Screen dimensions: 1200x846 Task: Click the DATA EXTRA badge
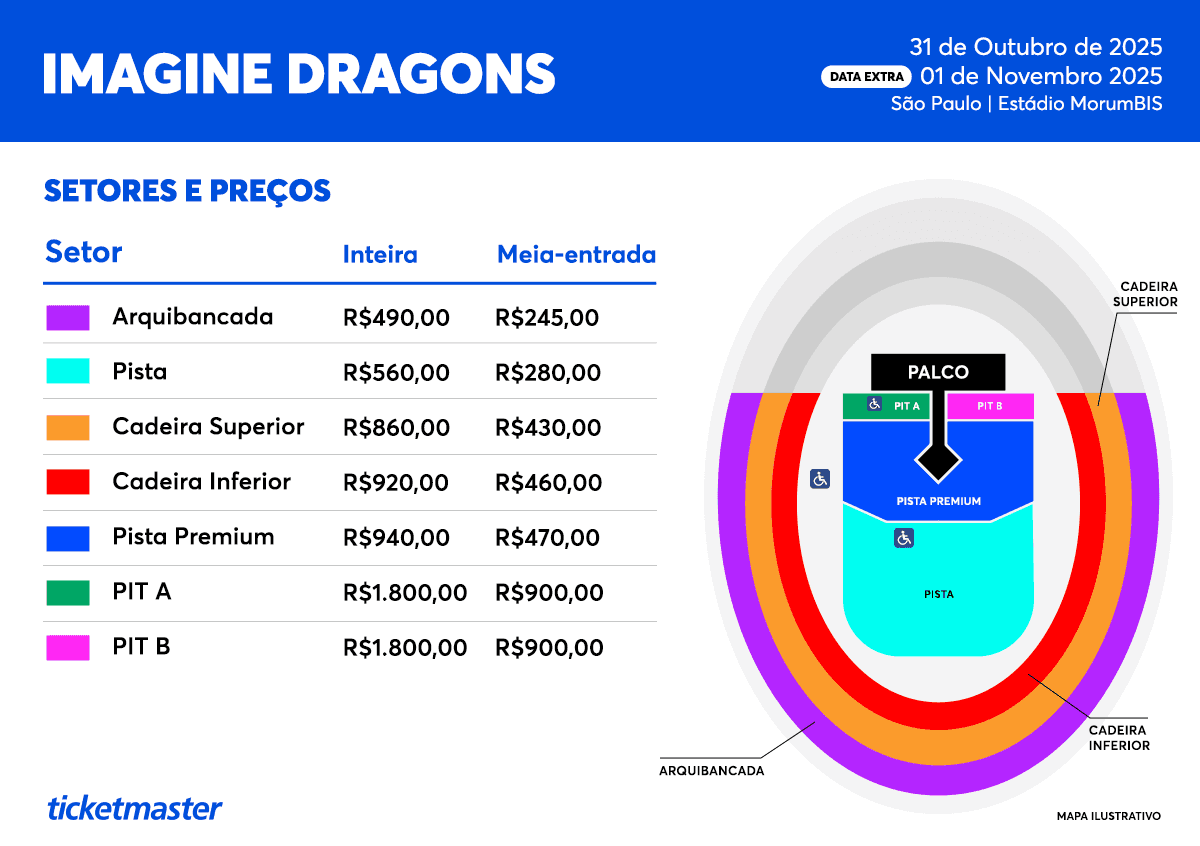(866, 76)
